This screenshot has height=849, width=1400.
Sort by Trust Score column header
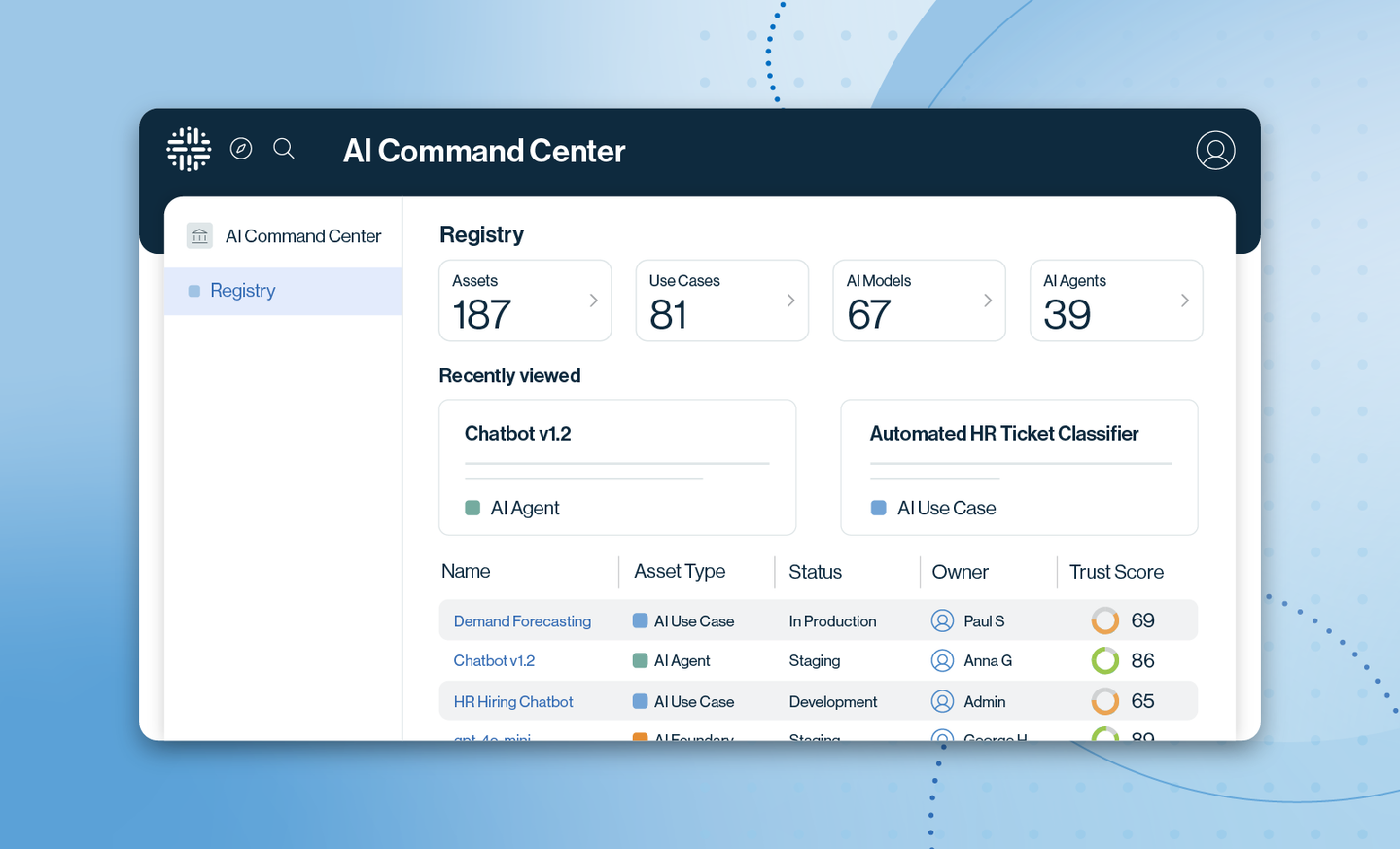click(x=1116, y=572)
